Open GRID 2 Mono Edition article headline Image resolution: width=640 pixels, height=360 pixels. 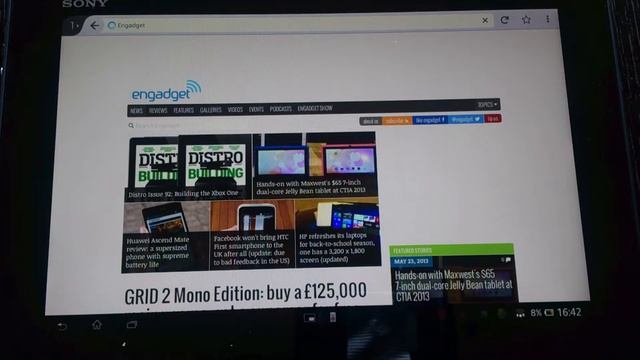pos(245,294)
